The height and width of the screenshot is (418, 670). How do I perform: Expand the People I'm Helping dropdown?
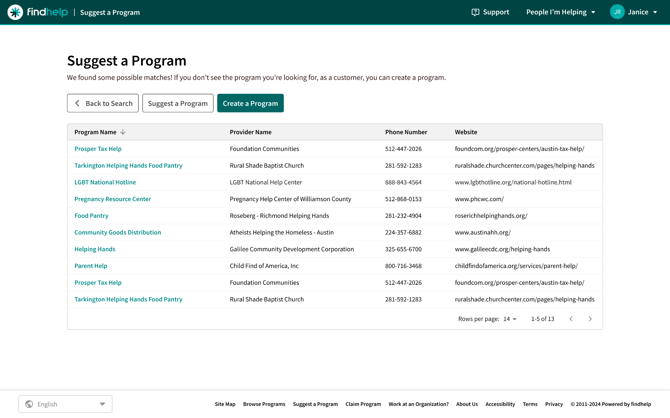[x=560, y=12]
